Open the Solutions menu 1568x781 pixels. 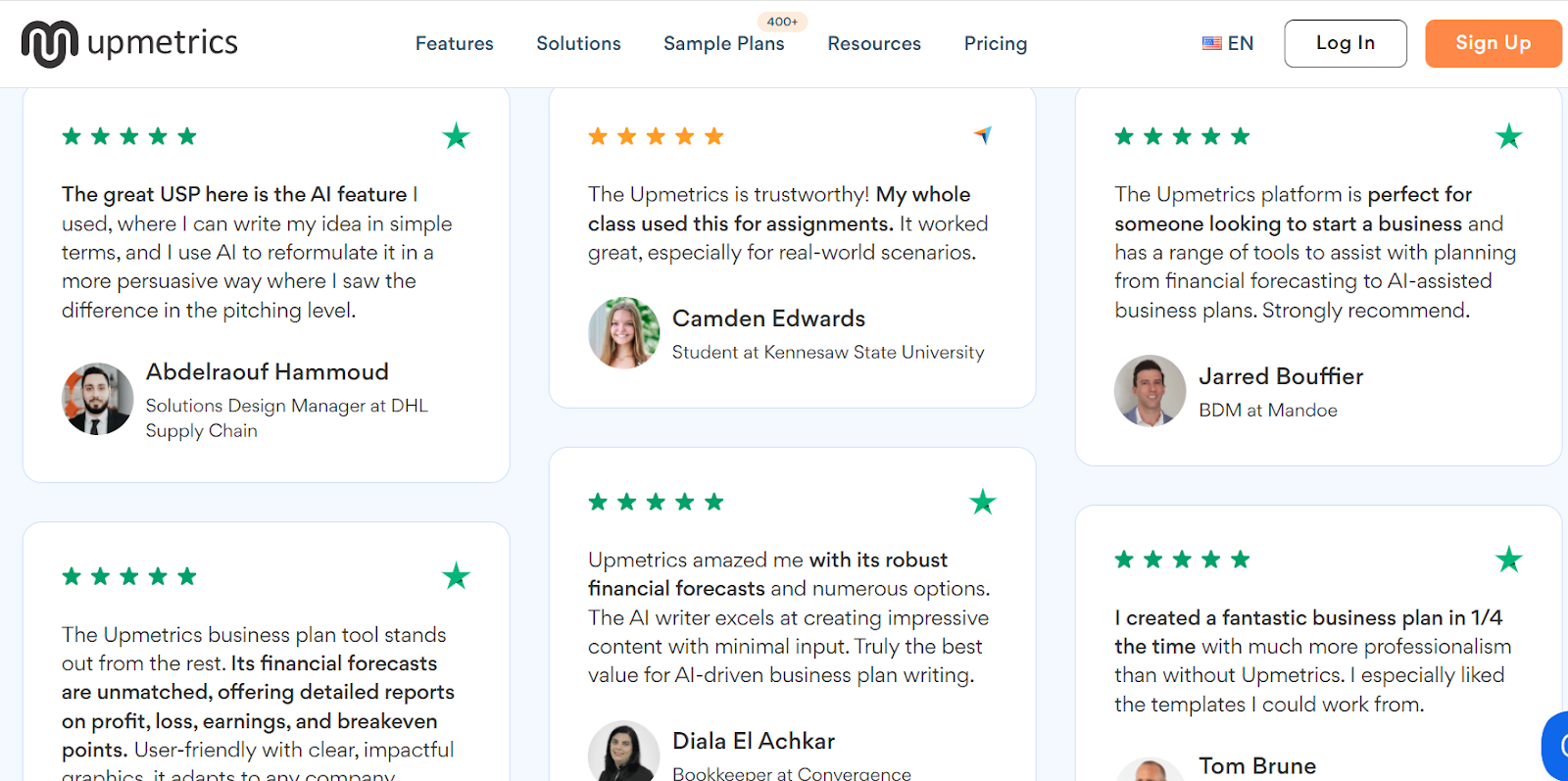[578, 44]
